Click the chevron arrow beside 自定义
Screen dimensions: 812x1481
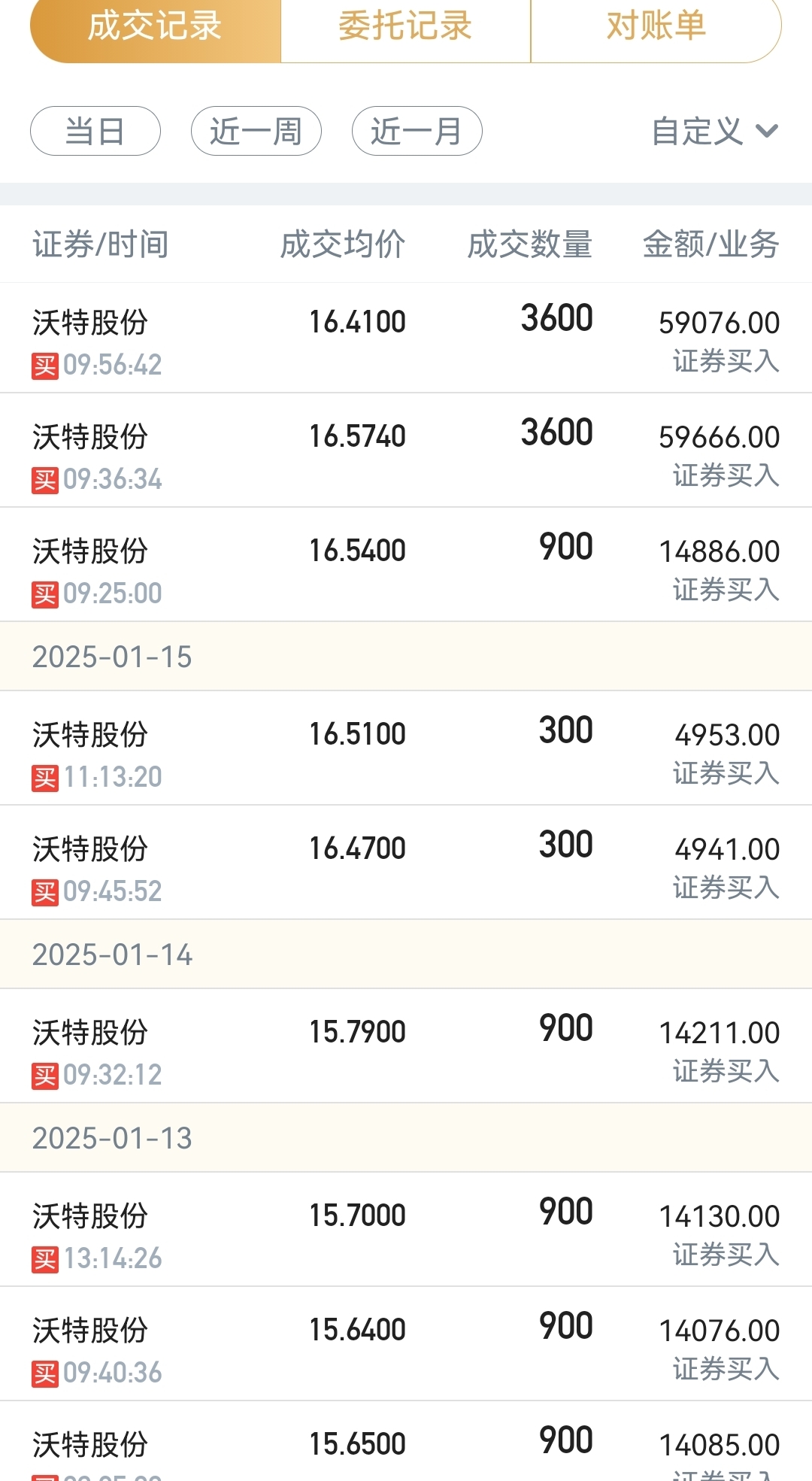[x=767, y=132]
